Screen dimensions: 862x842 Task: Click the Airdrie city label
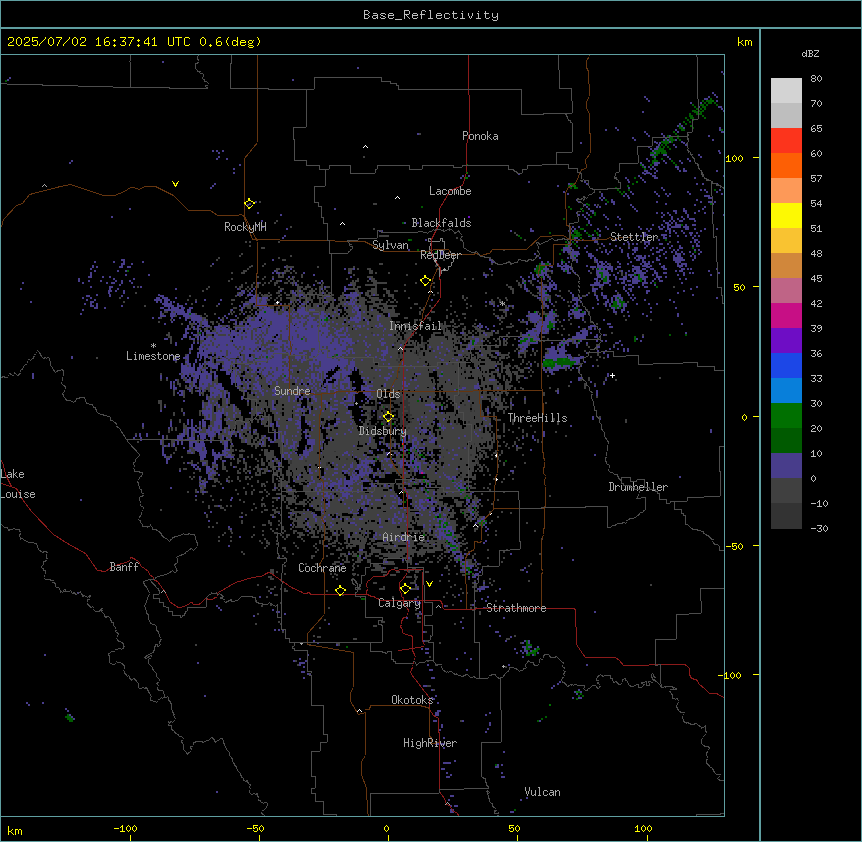(403, 537)
